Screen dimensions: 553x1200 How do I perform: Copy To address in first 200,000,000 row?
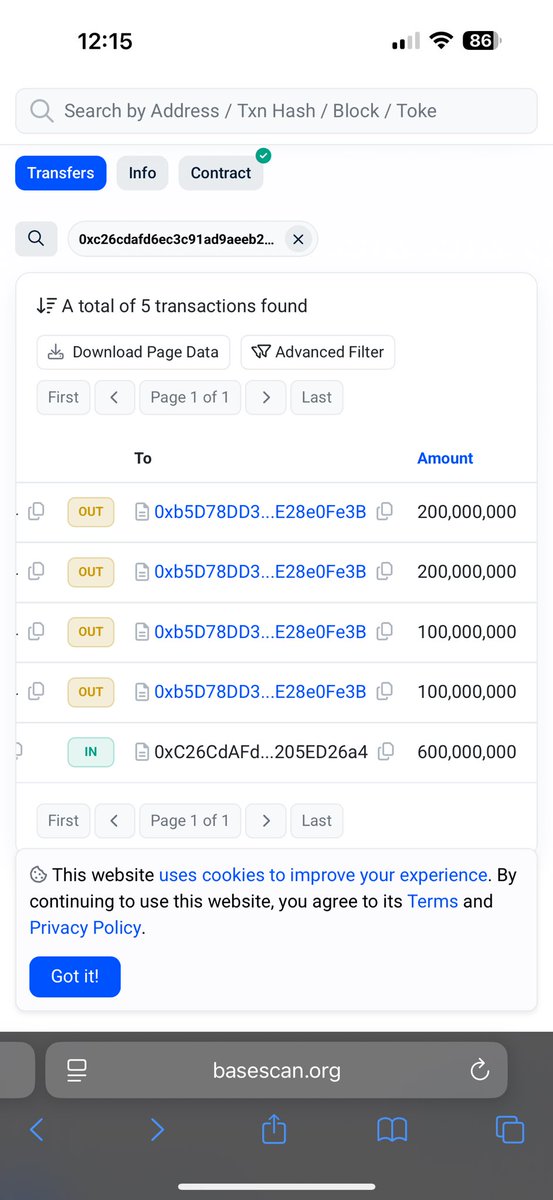coord(384,511)
